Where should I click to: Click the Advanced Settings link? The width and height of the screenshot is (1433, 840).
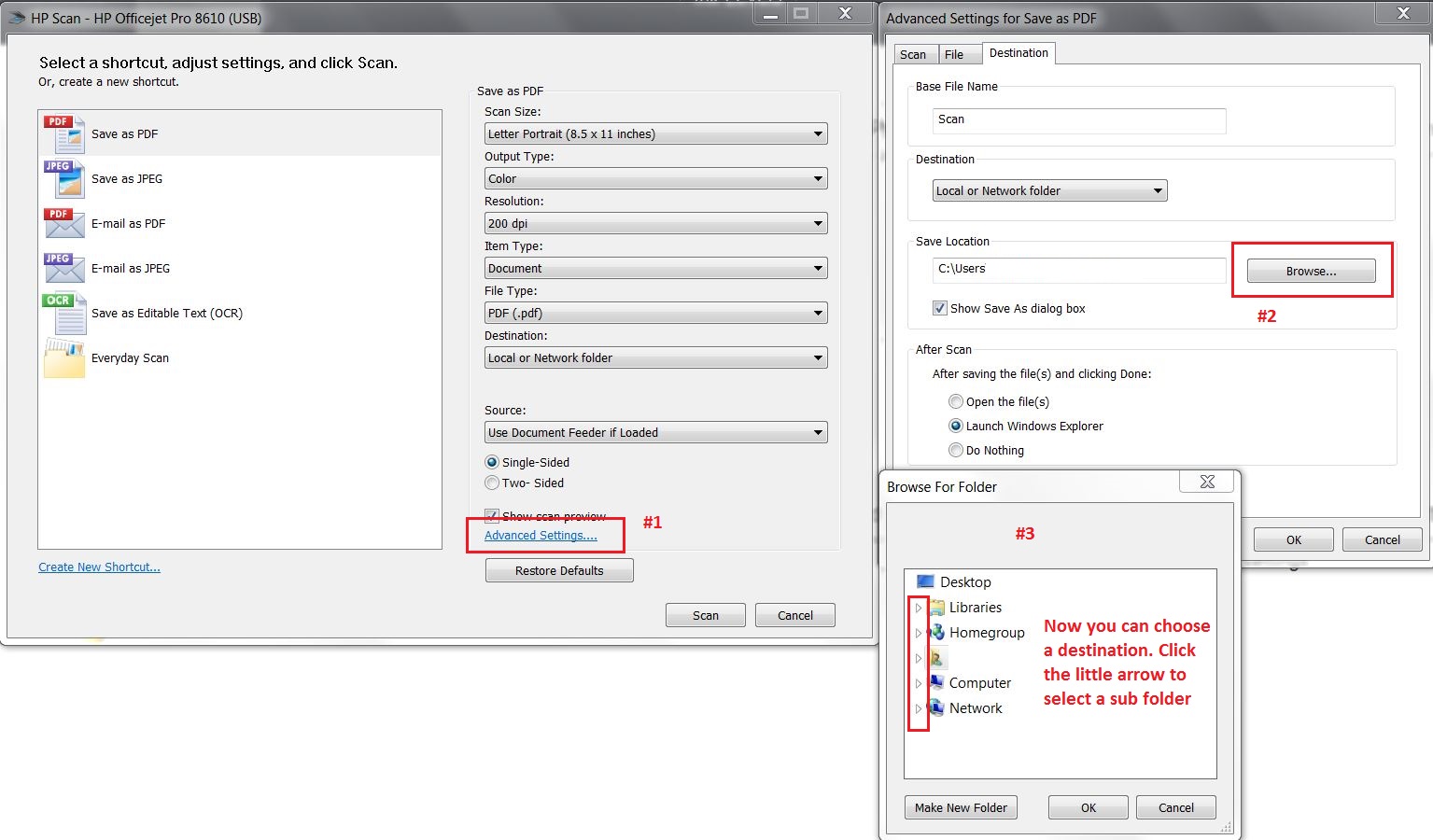point(541,535)
